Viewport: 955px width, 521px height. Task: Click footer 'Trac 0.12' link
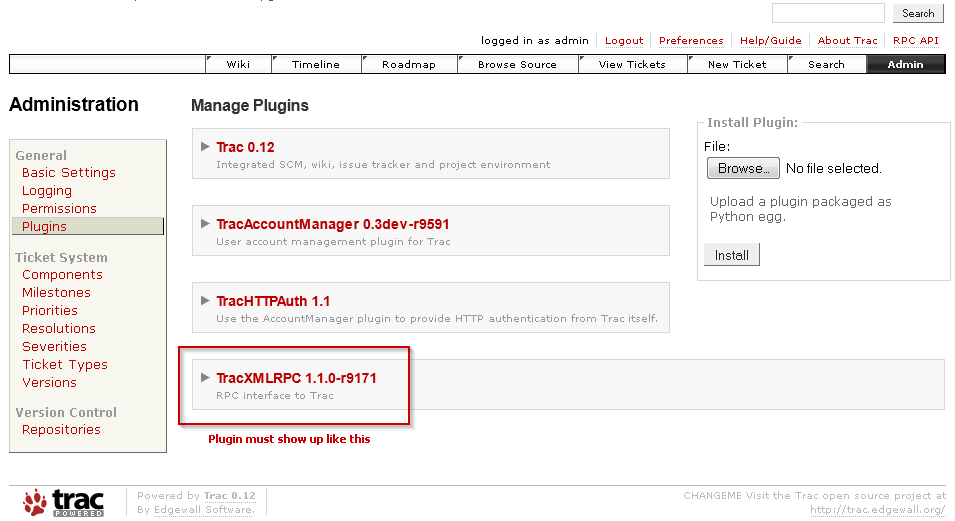point(230,495)
